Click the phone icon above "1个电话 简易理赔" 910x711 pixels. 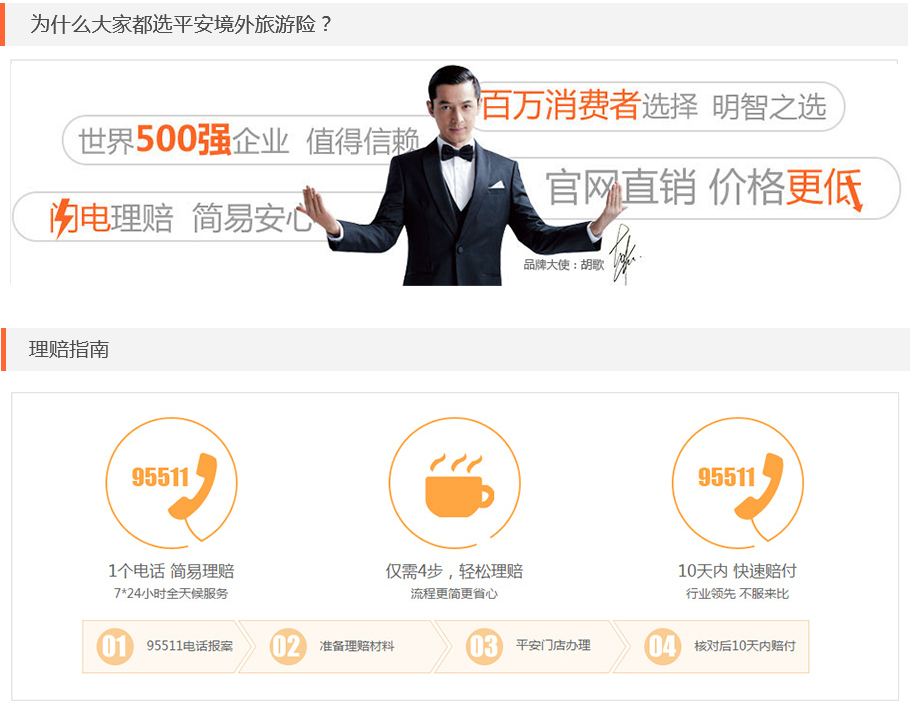tap(171, 483)
